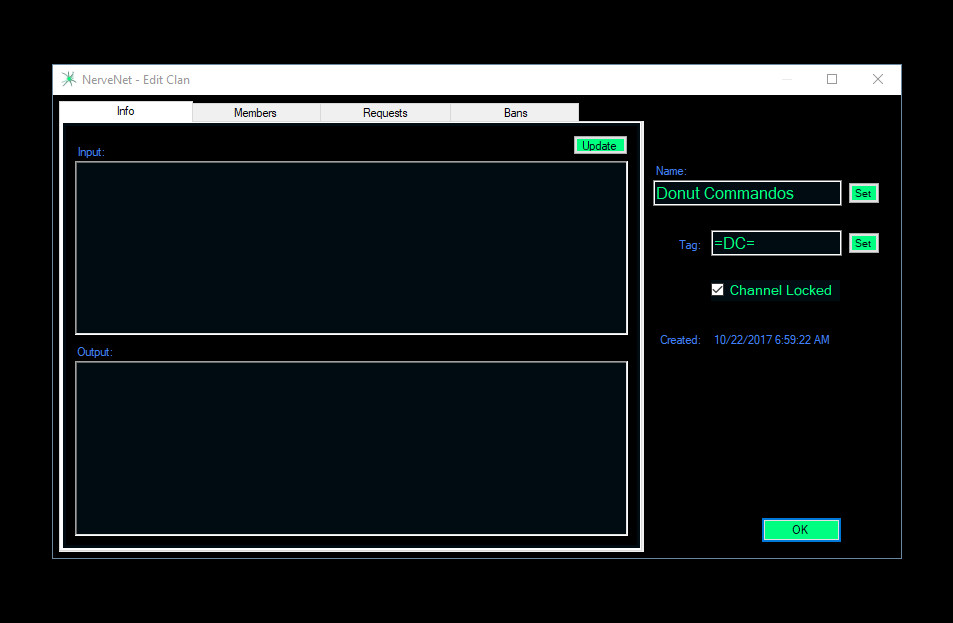Click the Name field containing Donut Commandos
The width and height of the screenshot is (953, 623).
coord(747,193)
